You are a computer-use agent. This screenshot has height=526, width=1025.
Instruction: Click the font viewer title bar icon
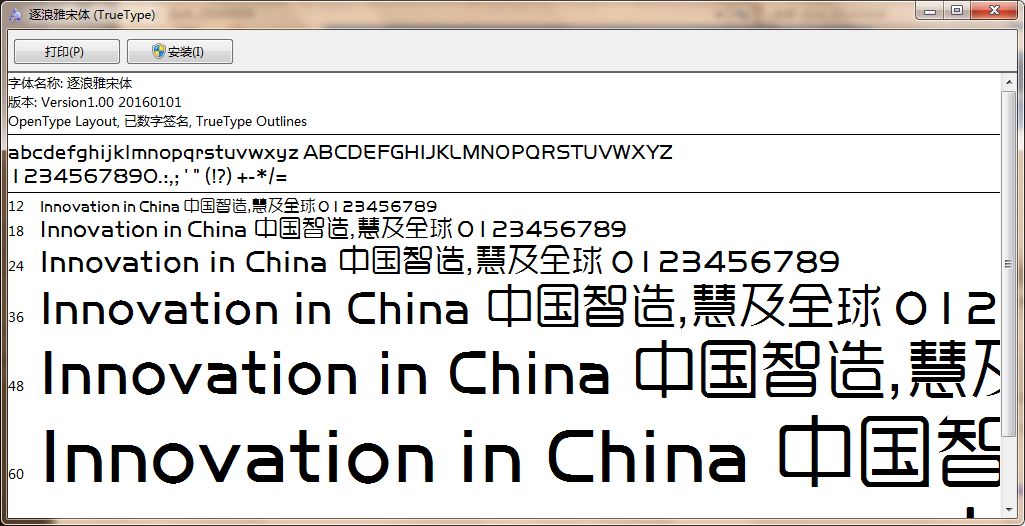tap(16, 14)
